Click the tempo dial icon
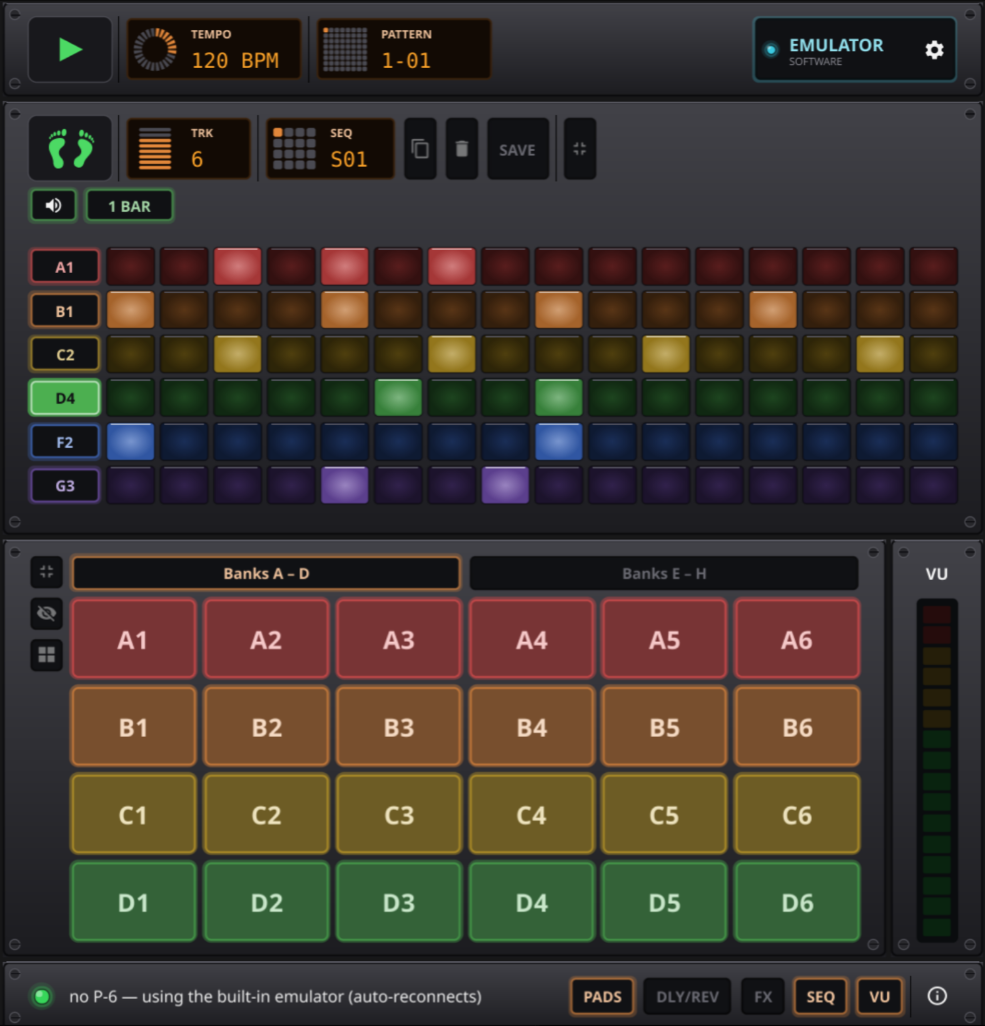985x1026 pixels. point(155,49)
